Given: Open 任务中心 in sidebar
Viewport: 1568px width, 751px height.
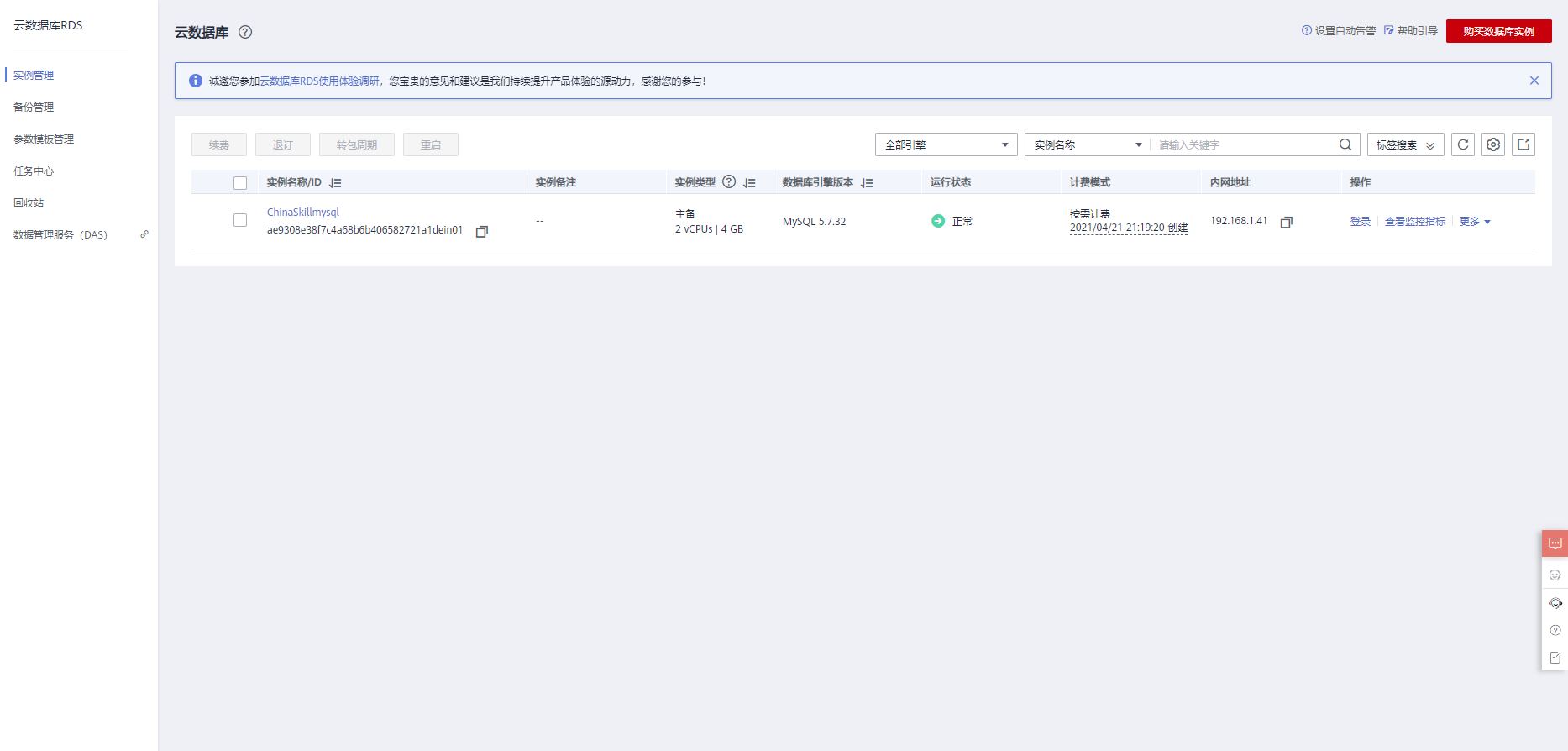Looking at the screenshot, I should [34, 171].
